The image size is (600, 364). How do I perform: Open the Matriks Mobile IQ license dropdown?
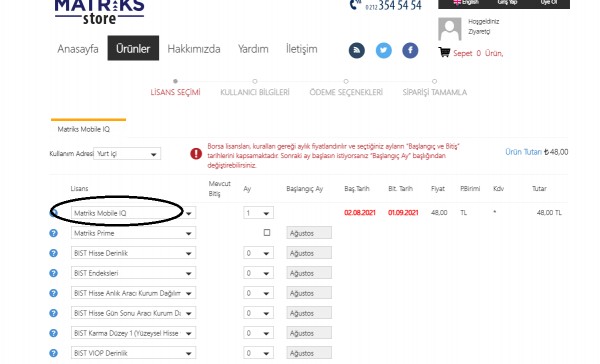pyautogui.click(x=134, y=213)
